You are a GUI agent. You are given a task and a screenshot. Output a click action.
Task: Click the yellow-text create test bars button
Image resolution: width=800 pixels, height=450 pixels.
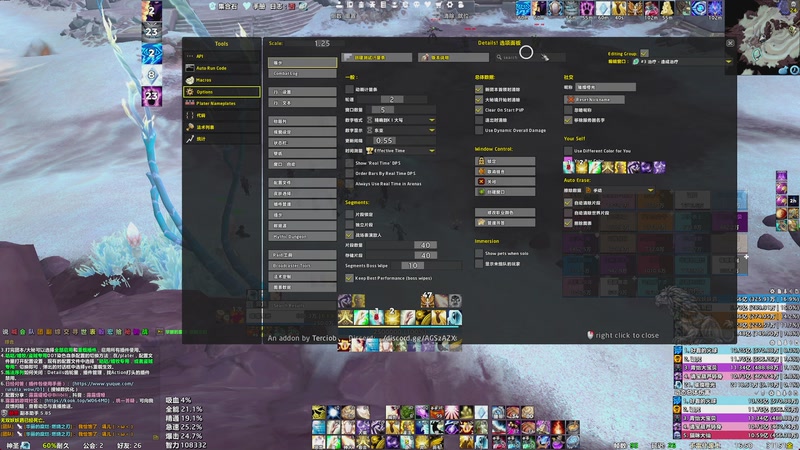tap(377, 57)
